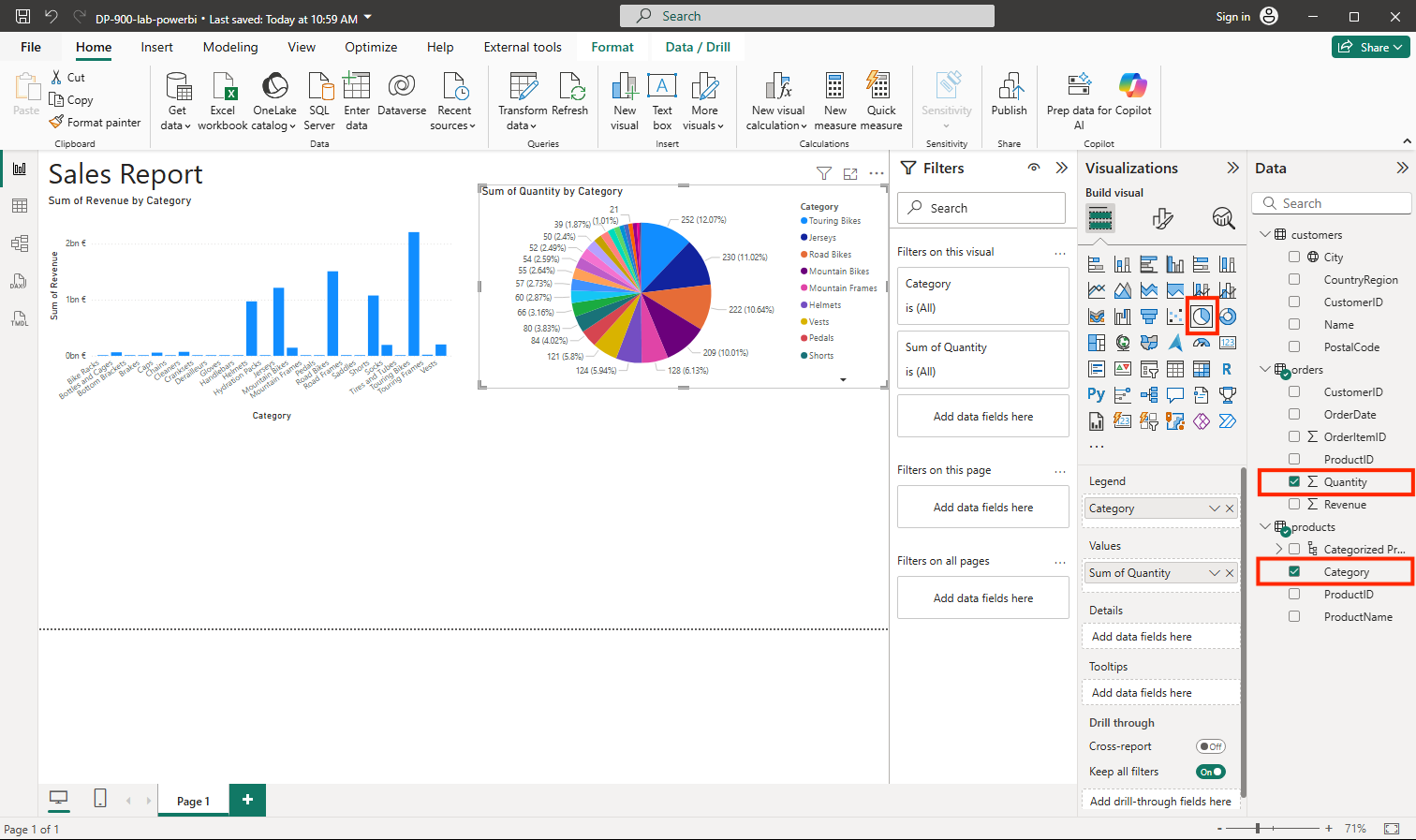Collapse the Data pane
Image resolution: width=1416 pixels, height=840 pixels.
pyautogui.click(x=1402, y=168)
